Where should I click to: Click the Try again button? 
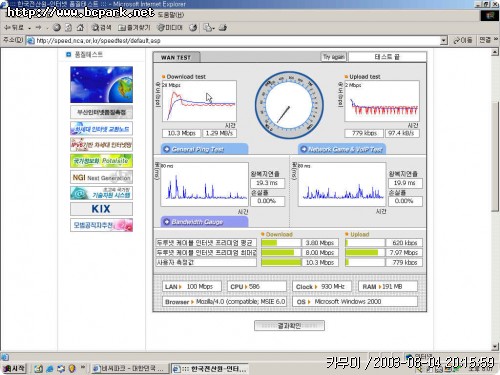click(333, 57)
